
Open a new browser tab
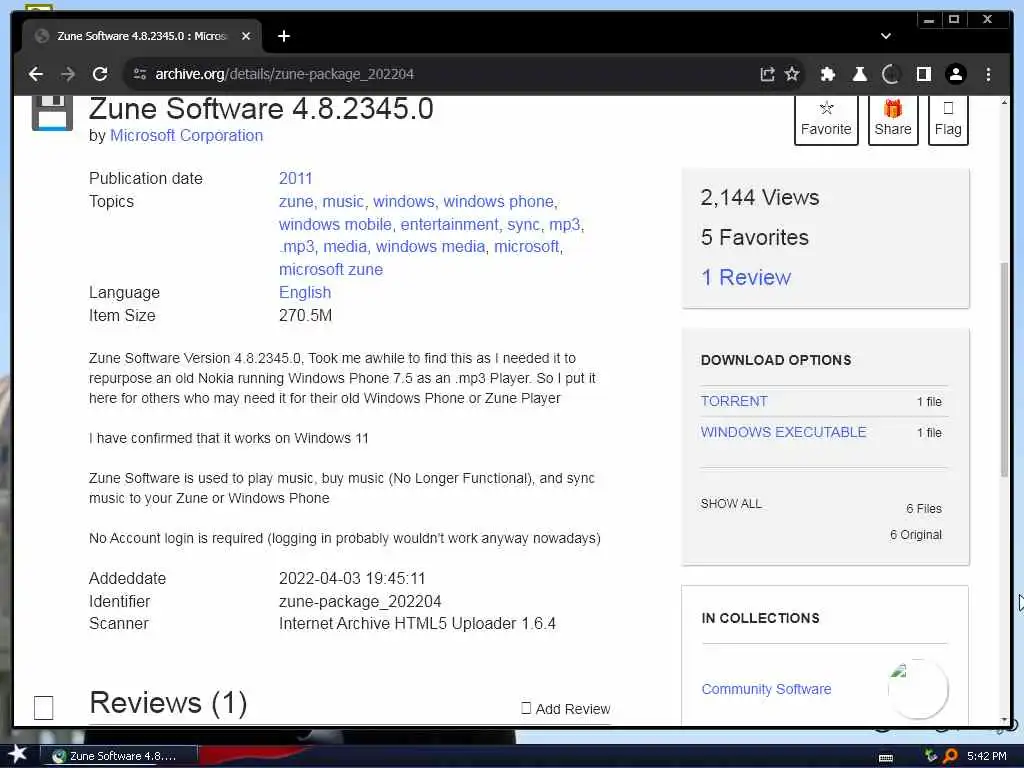point(283,36)
